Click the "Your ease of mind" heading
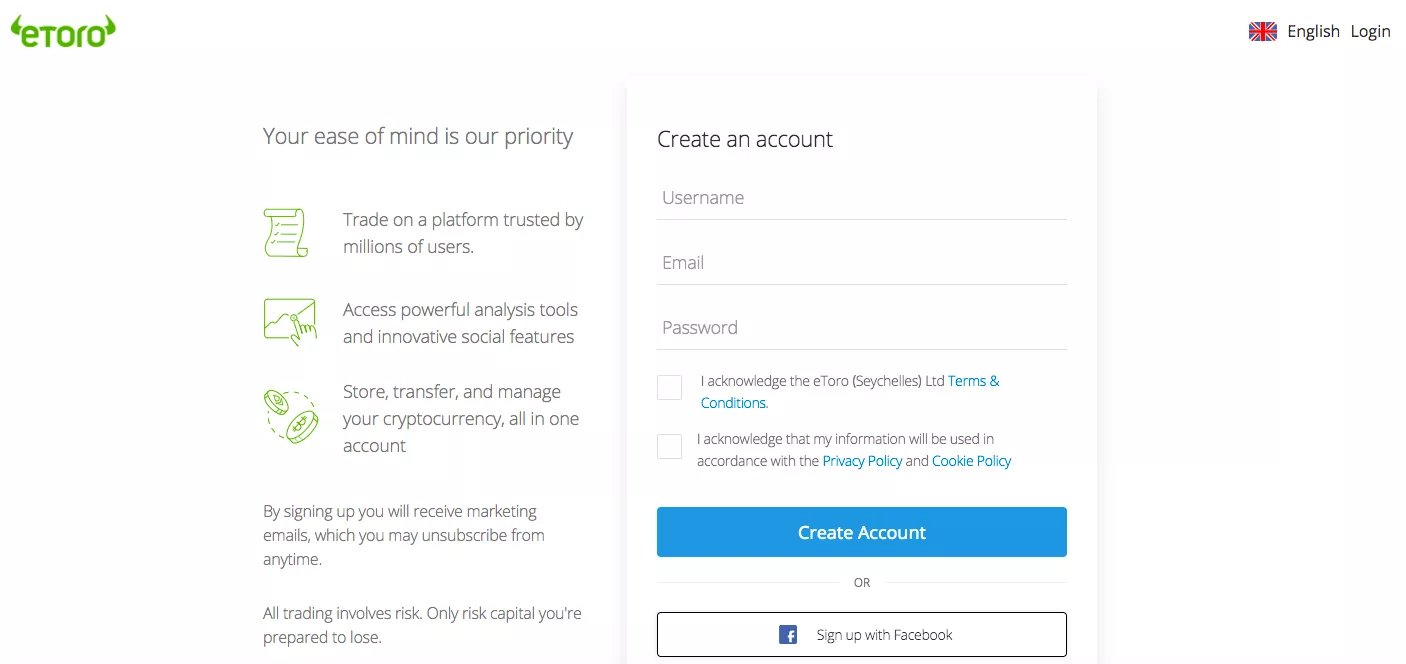1406x664 pixels. click(x=418, y=136)
